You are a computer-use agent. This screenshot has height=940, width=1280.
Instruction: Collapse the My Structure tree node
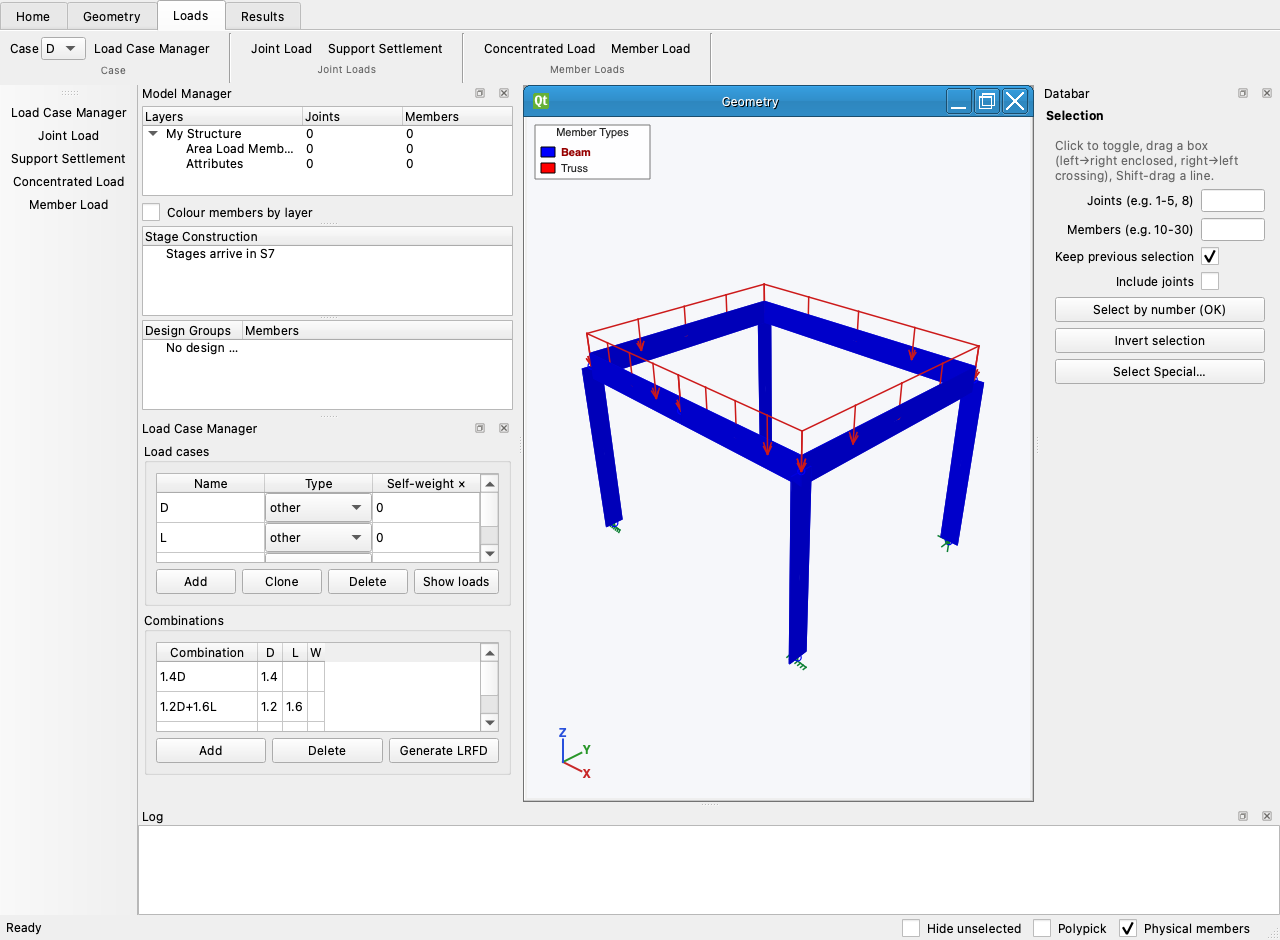click(x=153, y=133)
